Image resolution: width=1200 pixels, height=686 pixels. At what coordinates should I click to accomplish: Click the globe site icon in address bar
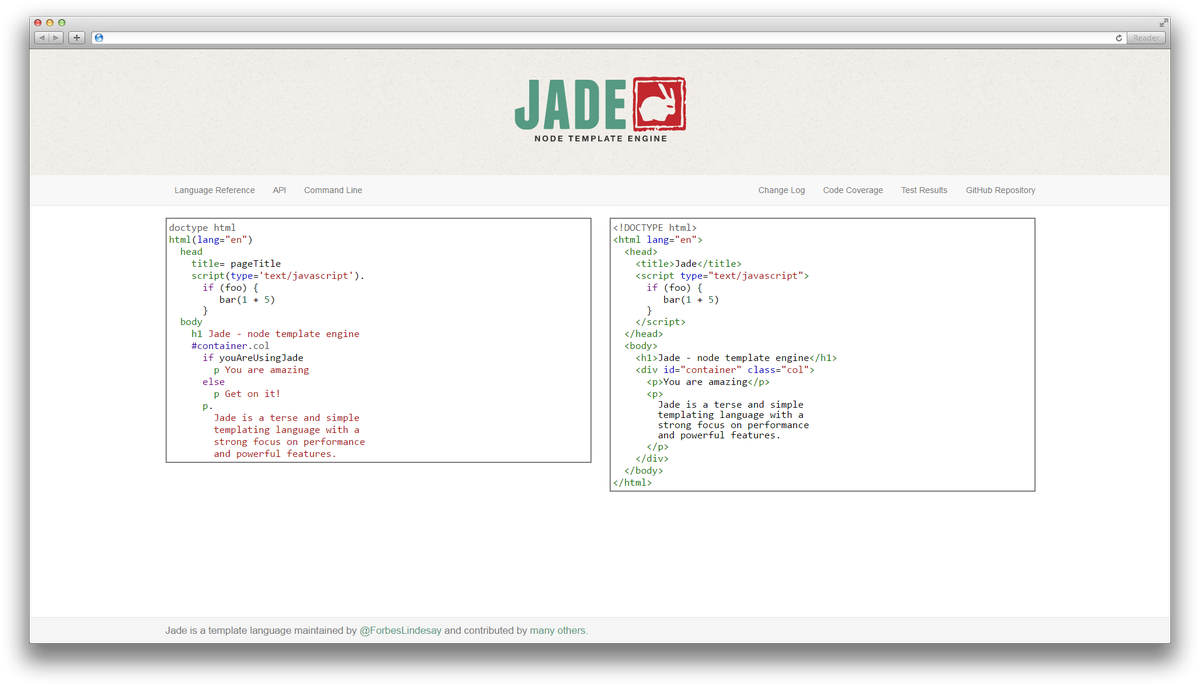[99, 38]
